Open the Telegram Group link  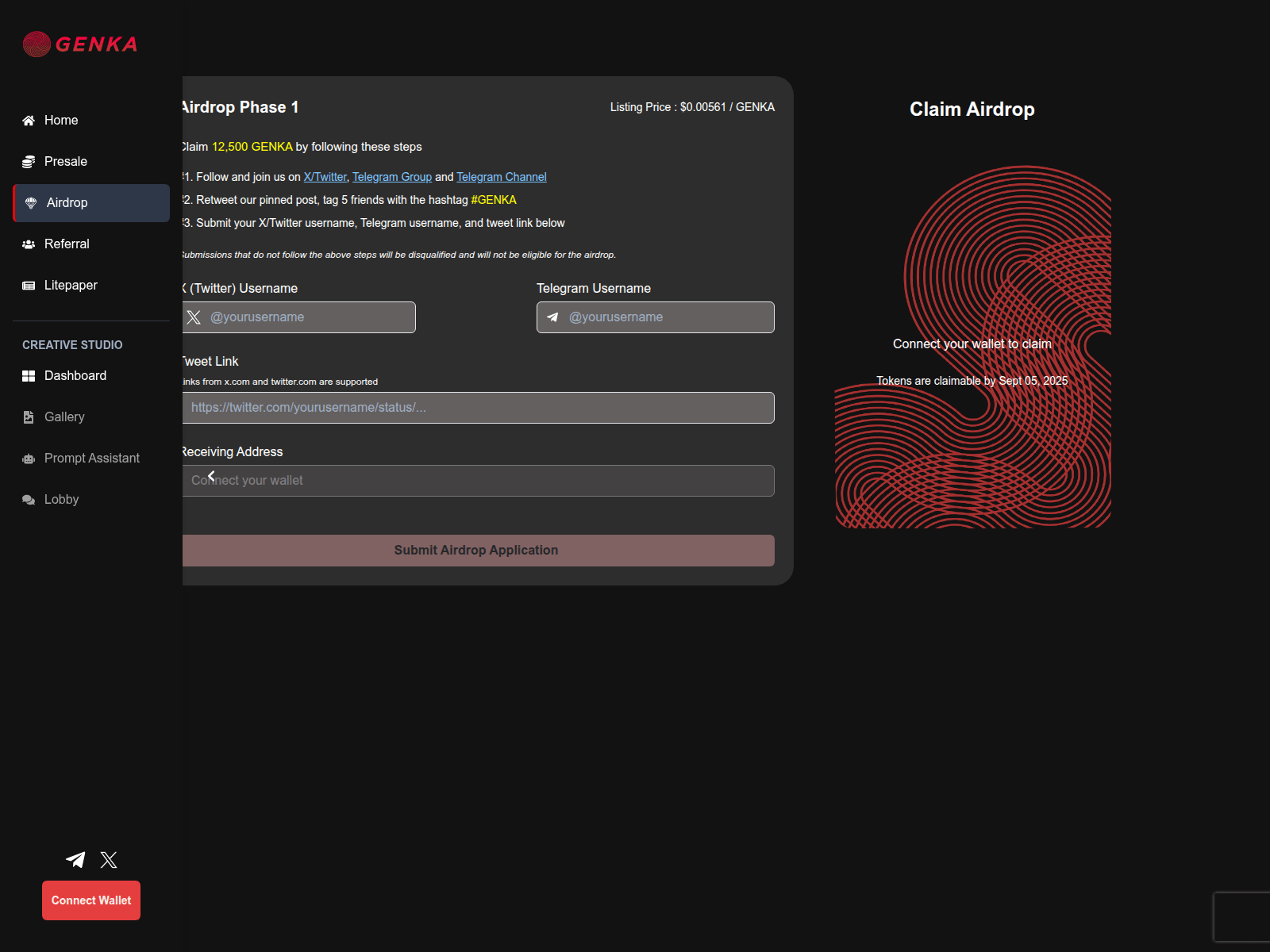click(392, 177)
